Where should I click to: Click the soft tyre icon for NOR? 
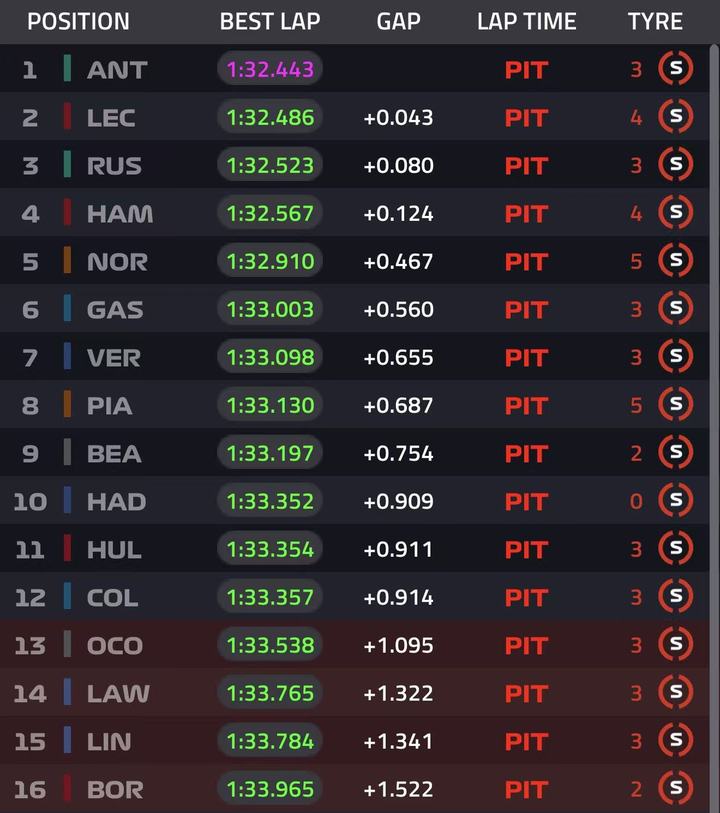(x=676, y=261)
